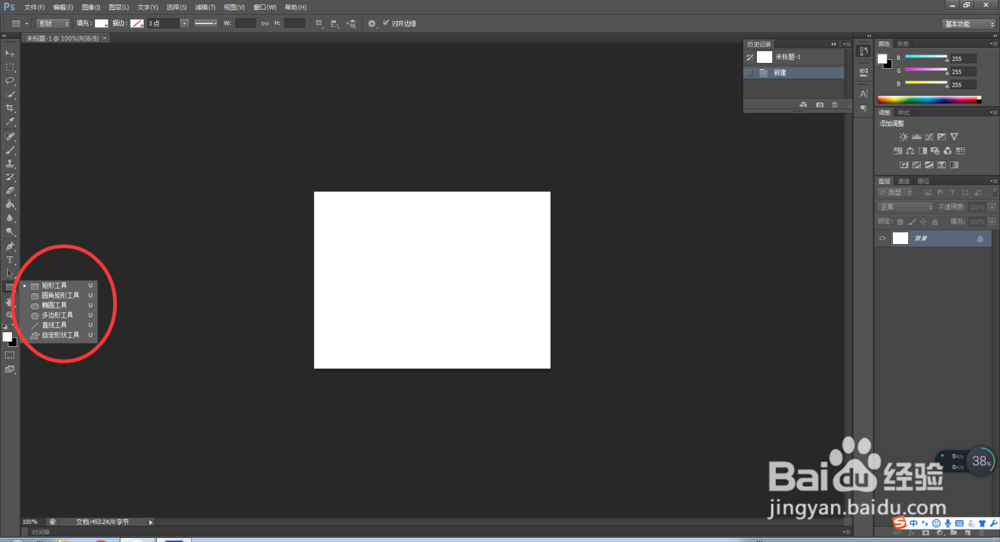Viewport: 1000px width, 542px height.
Task: Toggle type layer filter icon
Action: pos(952,193)
